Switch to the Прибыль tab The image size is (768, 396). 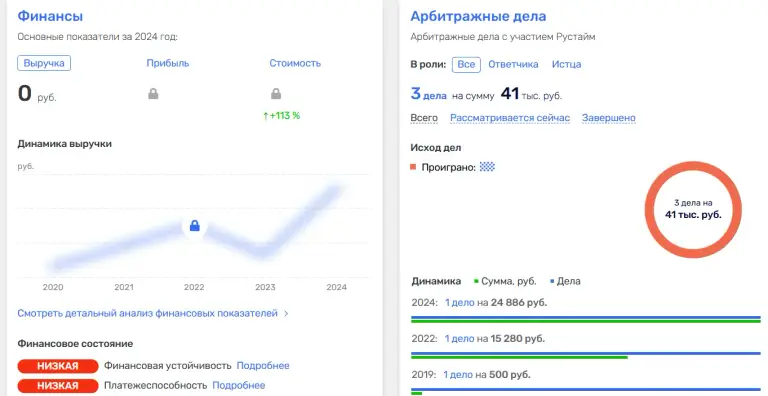168,63
